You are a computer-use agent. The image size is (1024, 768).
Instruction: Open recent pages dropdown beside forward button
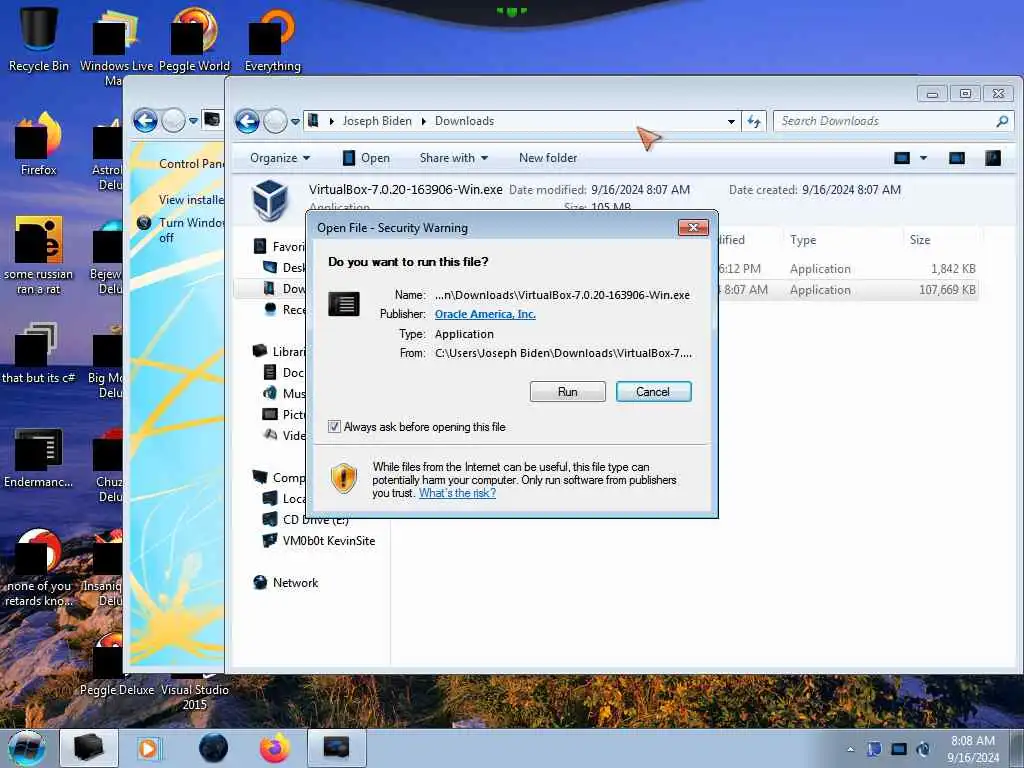(295, 121)
